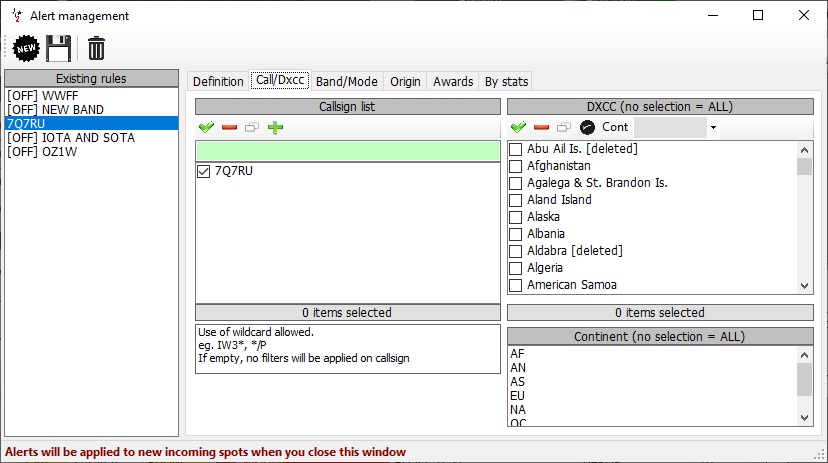The width and height of the screenshot is (828, 463).
Task: Add callsign with the green plus icon
Action: tap(275, 127)
